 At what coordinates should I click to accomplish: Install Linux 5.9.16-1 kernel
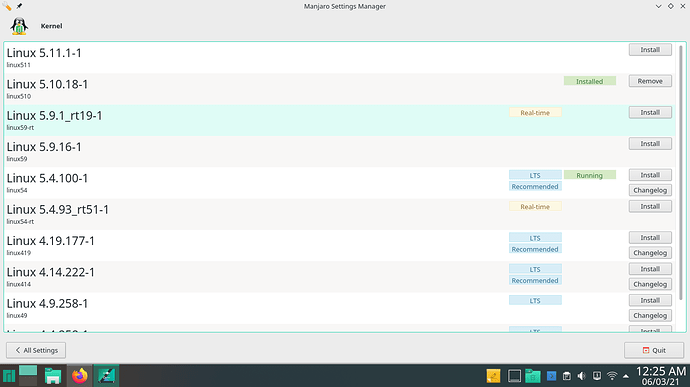650,144
